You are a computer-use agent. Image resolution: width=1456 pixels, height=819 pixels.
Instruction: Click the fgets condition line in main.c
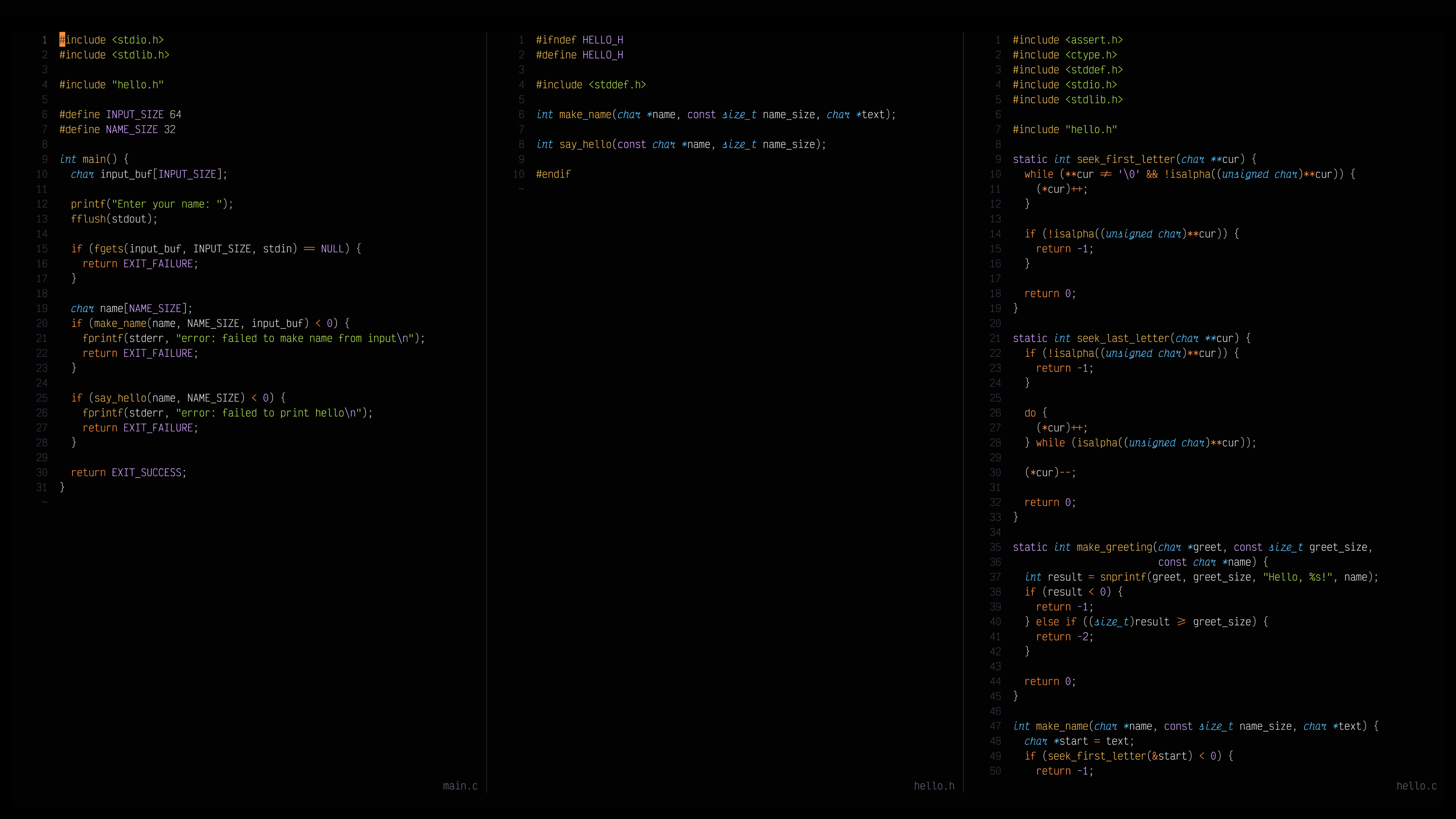coord(216,249)
